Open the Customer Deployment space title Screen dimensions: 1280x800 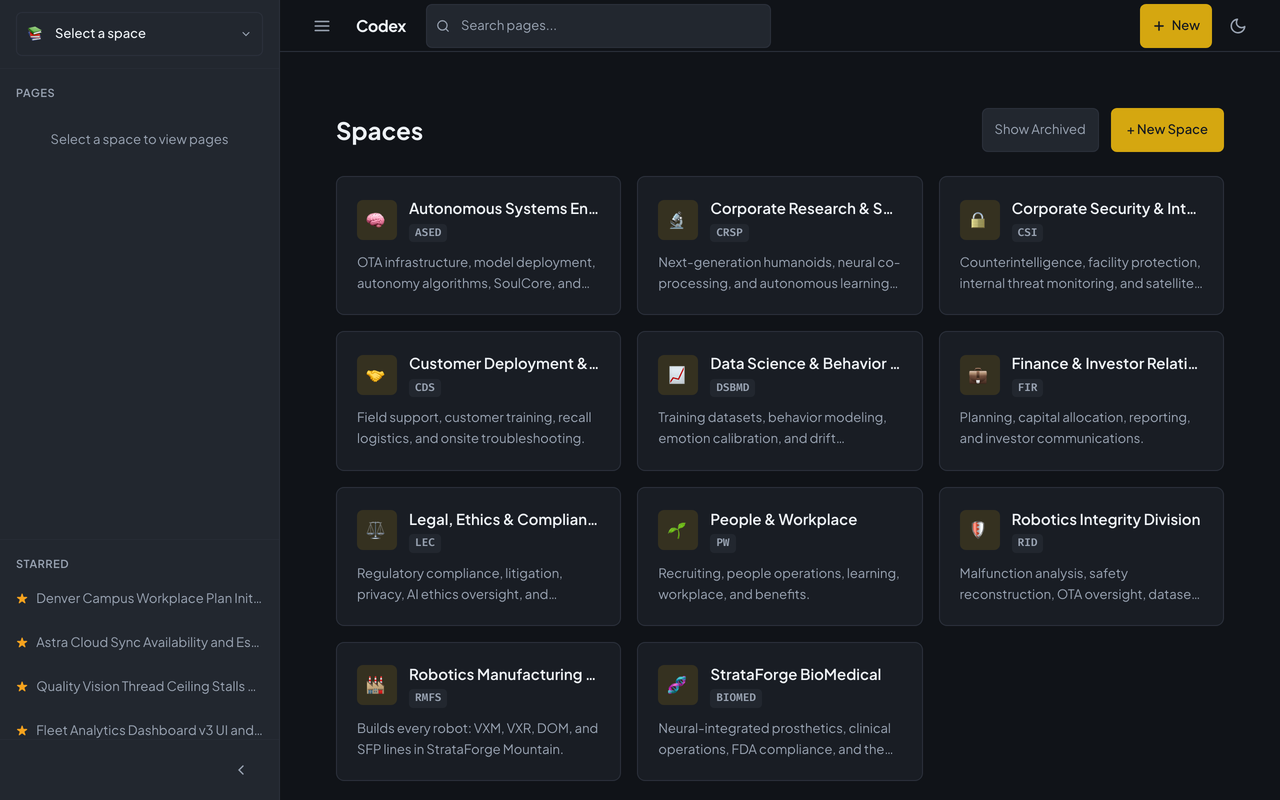(x=504, y=364)
